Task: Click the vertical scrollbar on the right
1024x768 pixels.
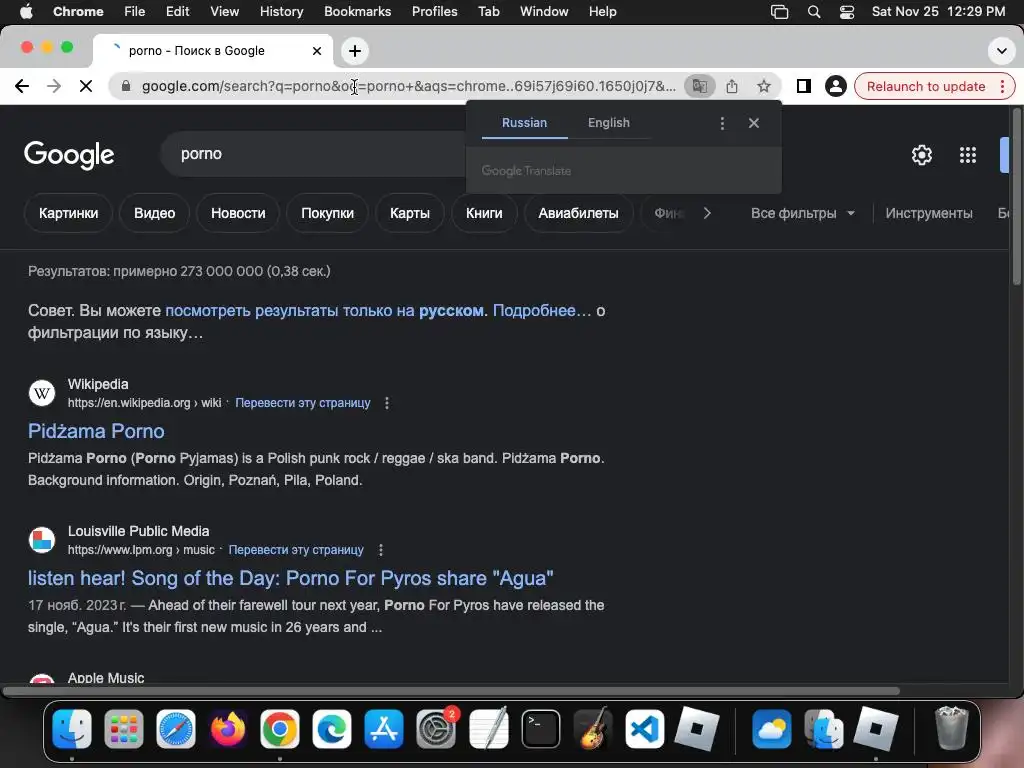Action: [1016, 196]
